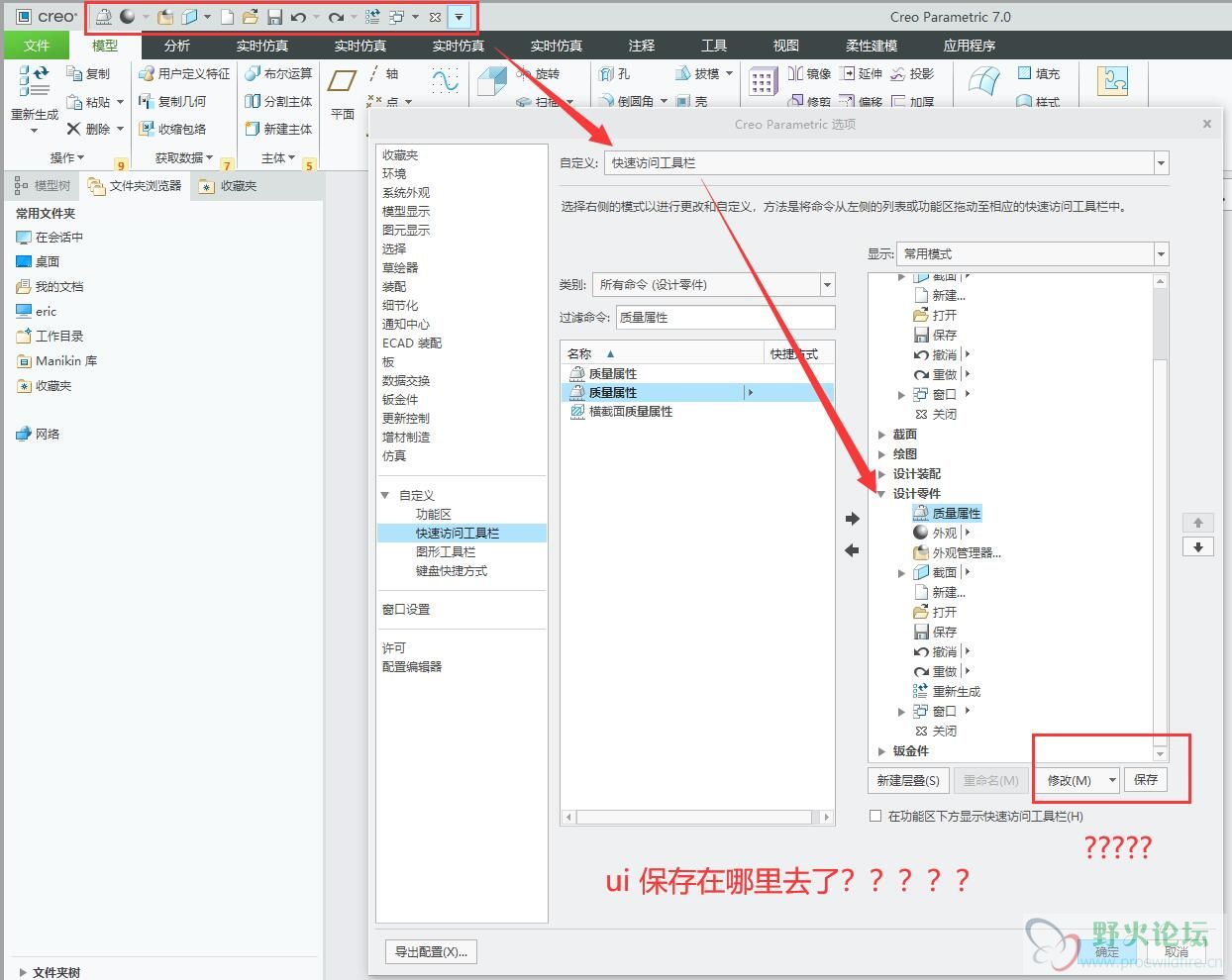The height and width of the screenshot is (980, 1232).
Task: Open the 自定义 combo box dropdown
Action: [1162, 163]
